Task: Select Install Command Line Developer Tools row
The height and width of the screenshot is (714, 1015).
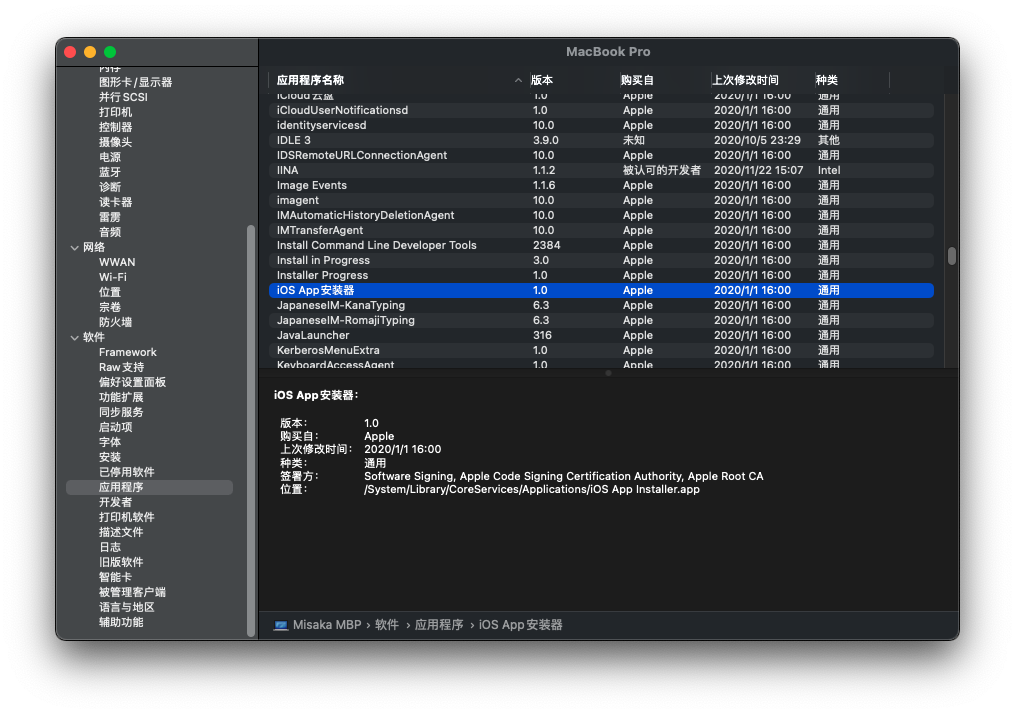Action: click(x=601, y=245)
